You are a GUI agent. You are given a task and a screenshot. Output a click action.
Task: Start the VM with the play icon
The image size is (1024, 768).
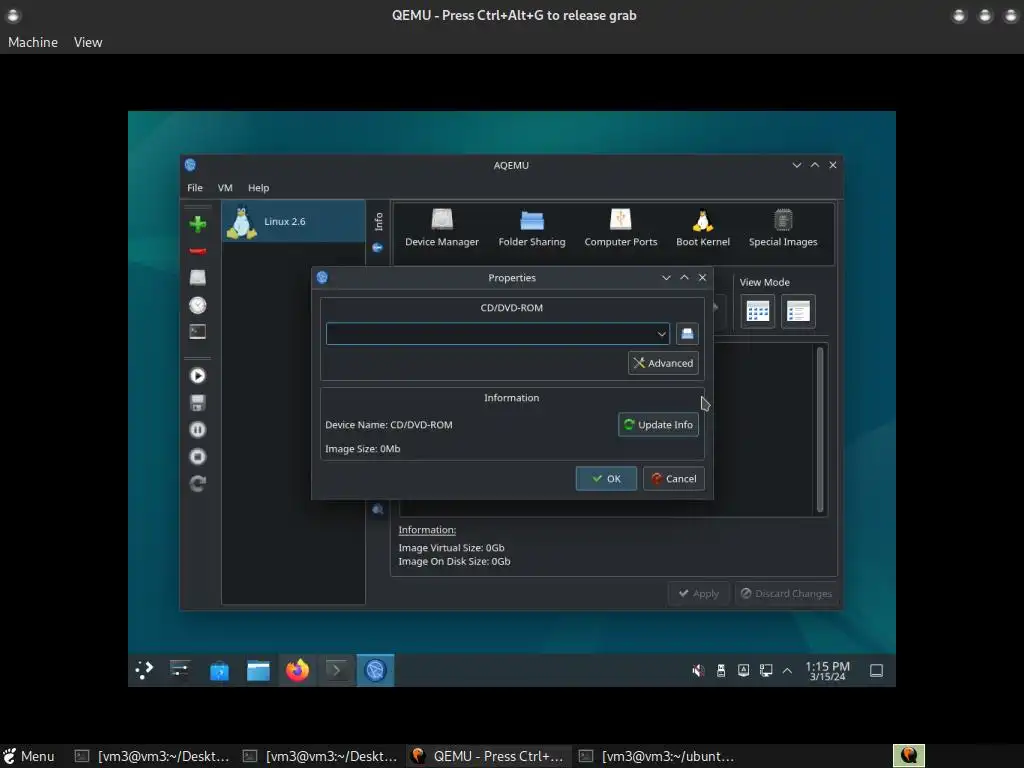(197, 376)
